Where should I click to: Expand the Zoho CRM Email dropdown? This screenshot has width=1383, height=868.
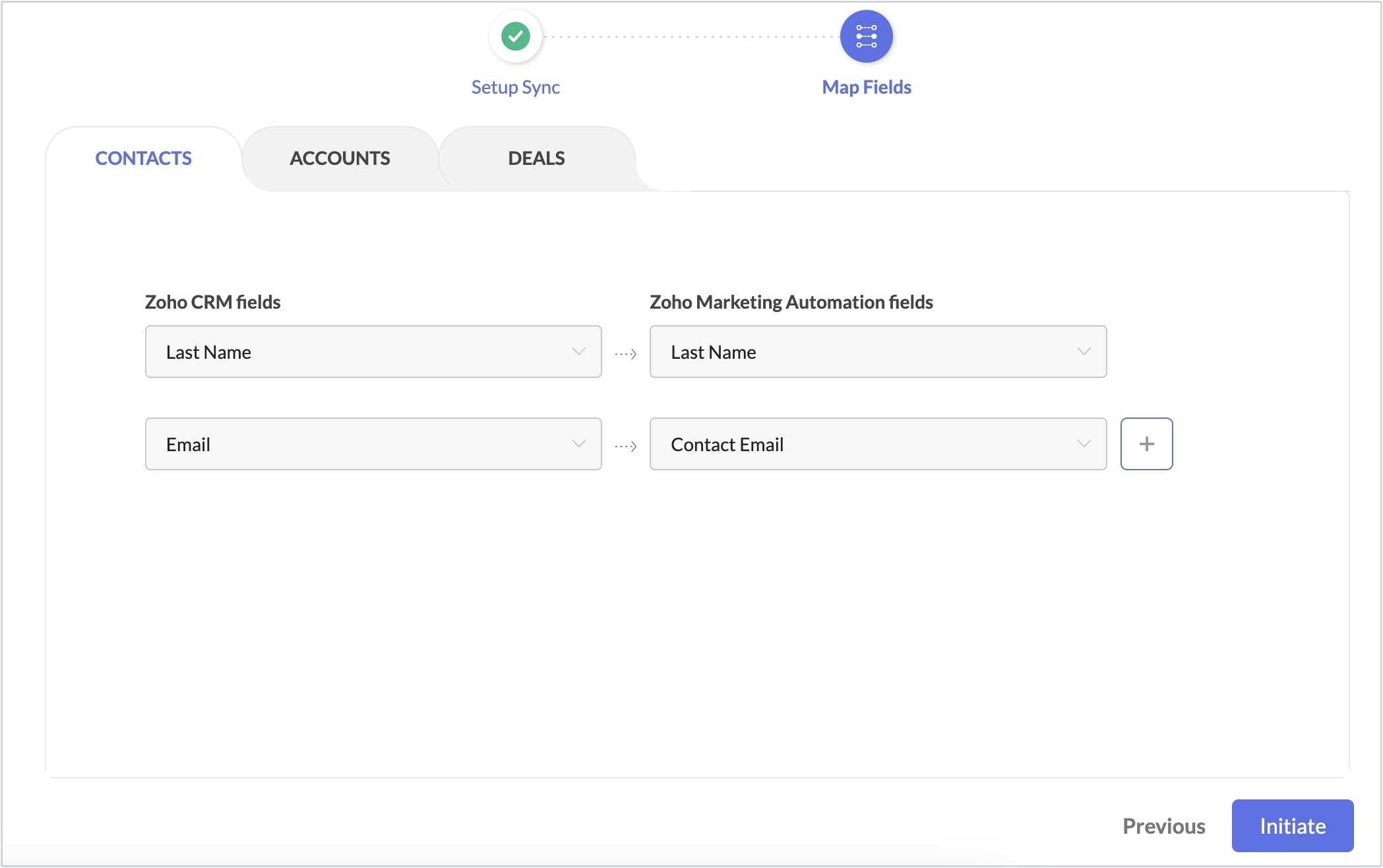click(x=373, y=444)
